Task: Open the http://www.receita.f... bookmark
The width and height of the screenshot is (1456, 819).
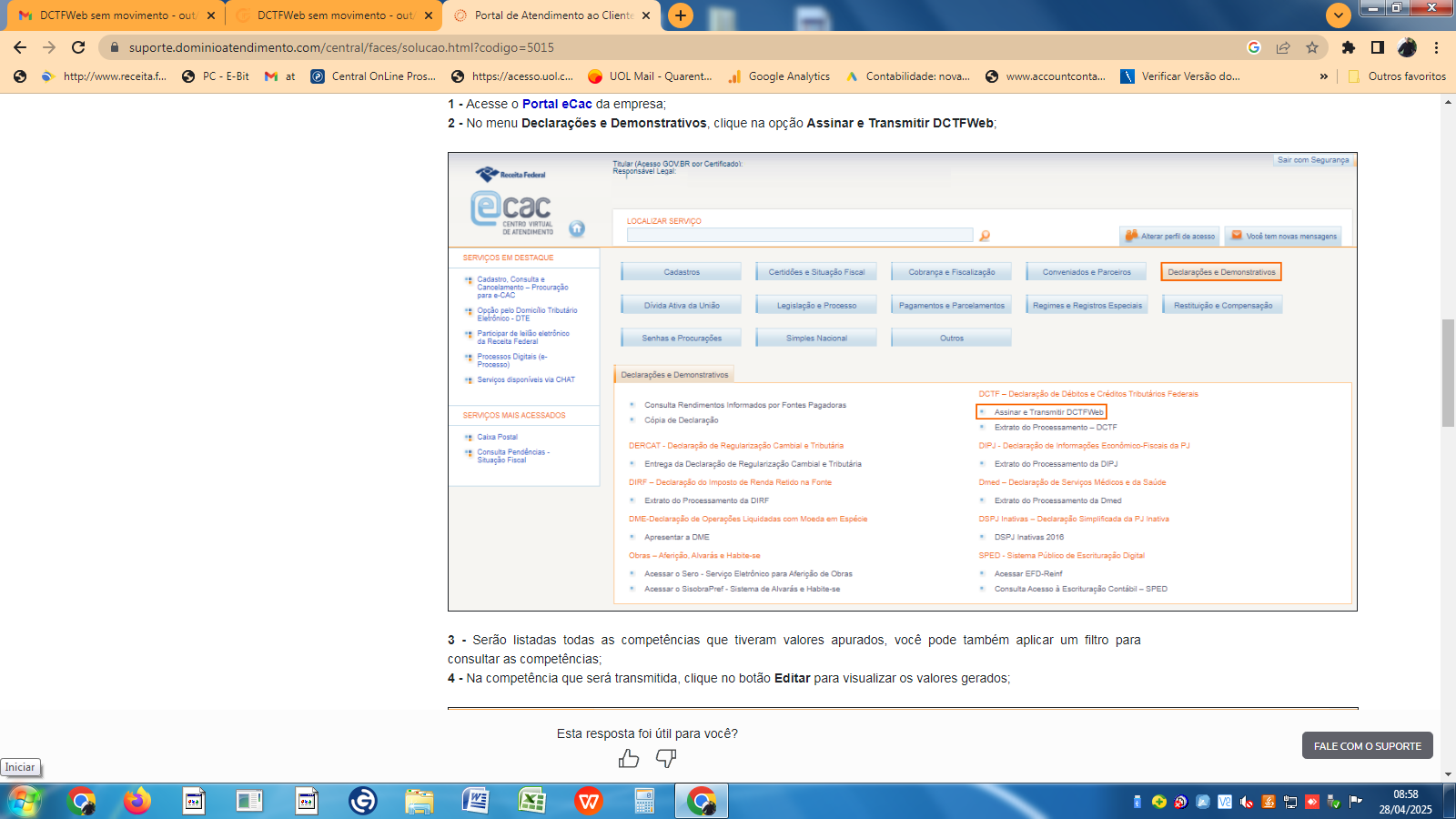Action: 105,76
